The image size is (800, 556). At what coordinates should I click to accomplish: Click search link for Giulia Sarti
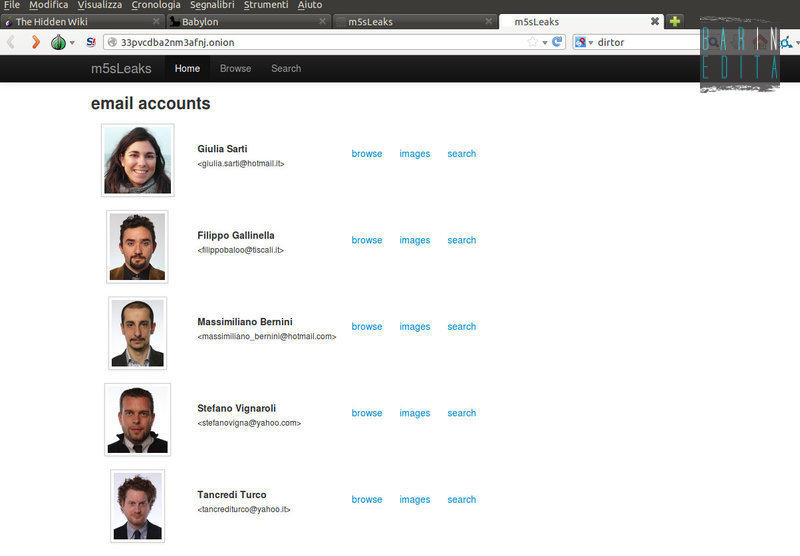(x=462, y=154)
